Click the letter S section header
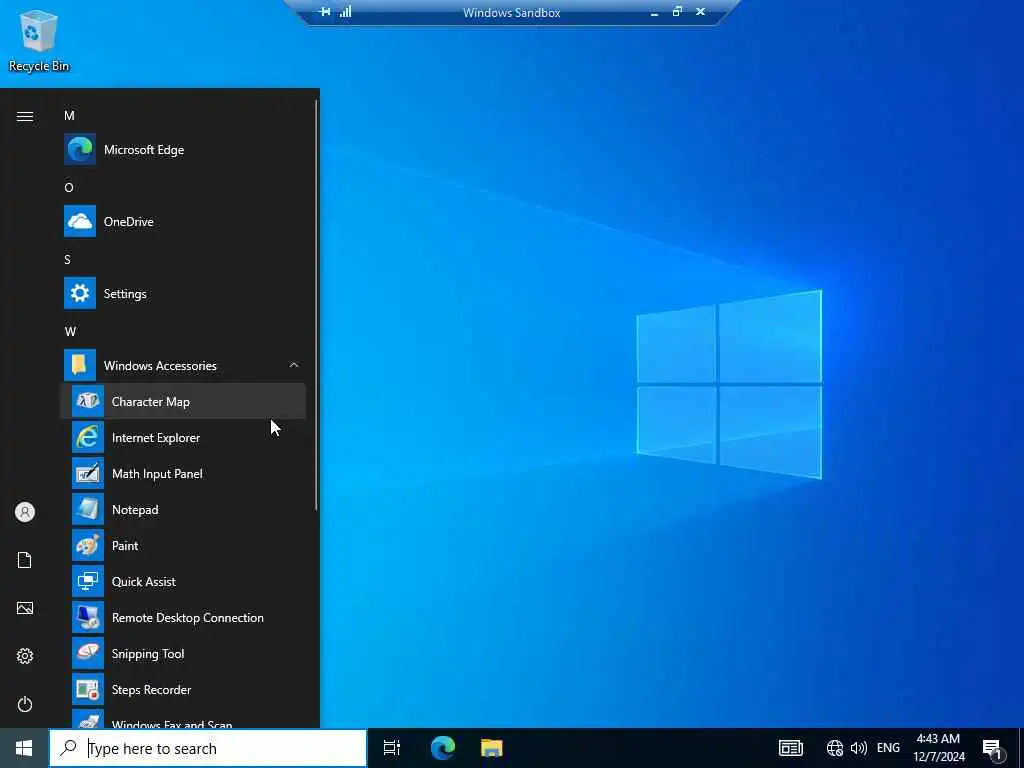The width and height of the screenshot is (1024, 768). (67, 259)
